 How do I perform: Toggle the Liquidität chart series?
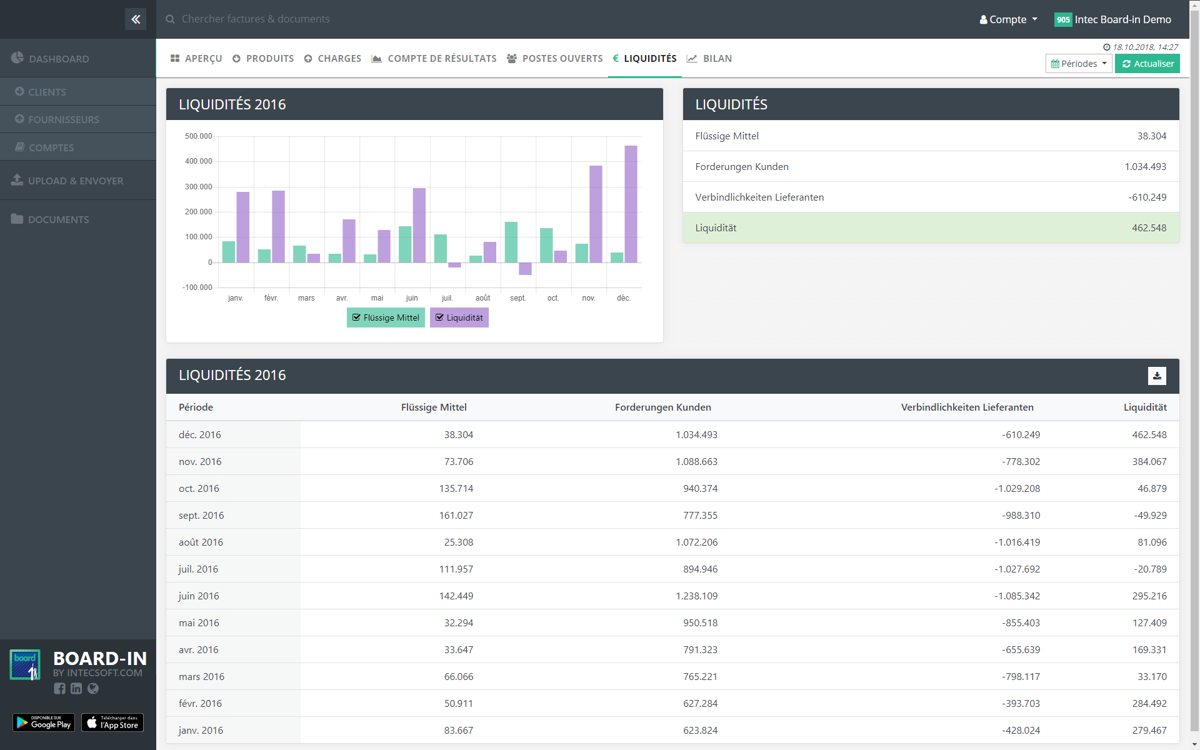point(459,318)
